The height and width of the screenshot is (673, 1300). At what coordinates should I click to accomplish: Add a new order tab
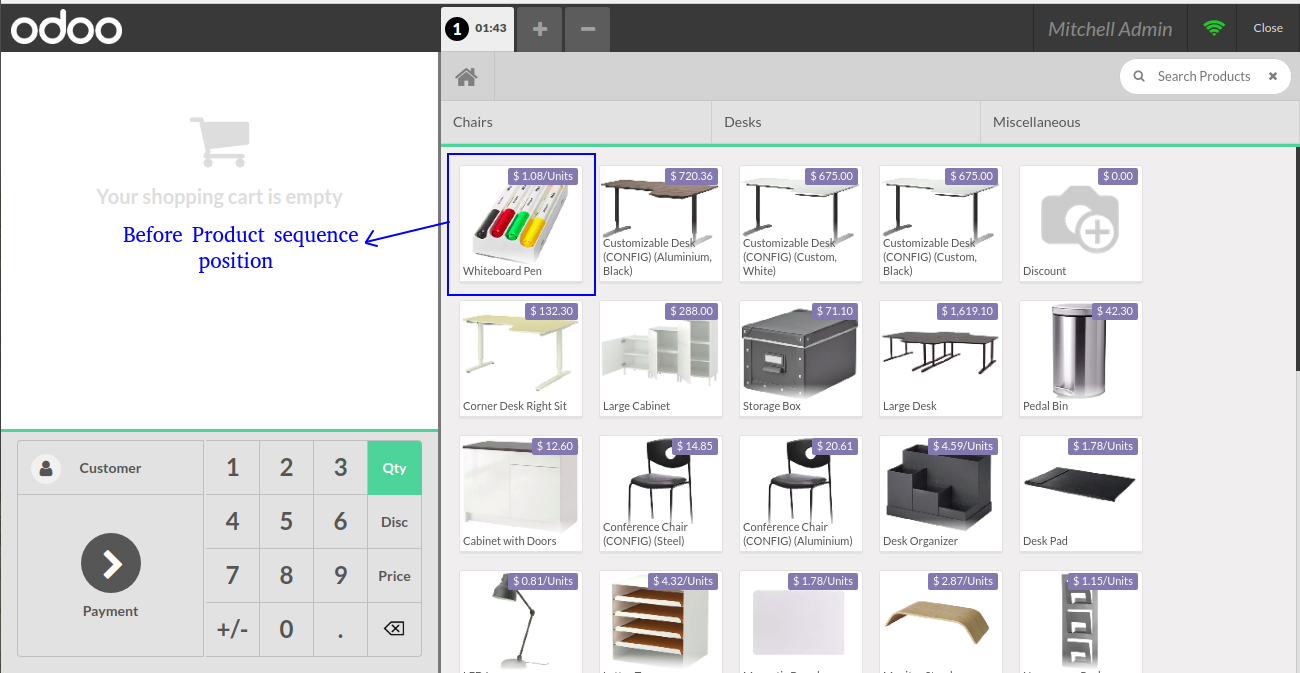[539, 29]
